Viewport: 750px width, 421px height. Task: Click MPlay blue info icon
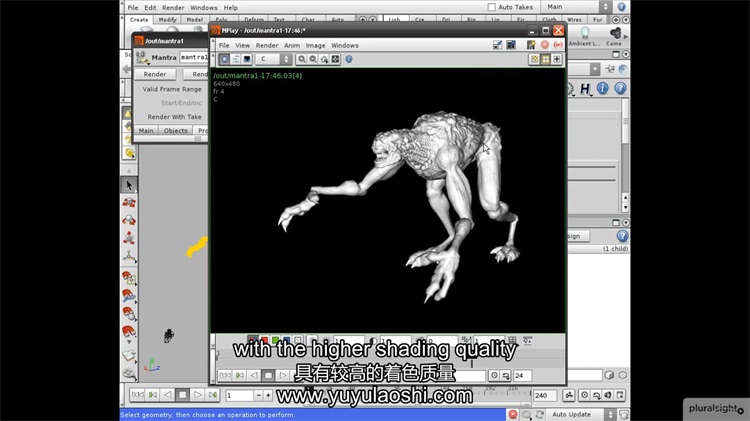[349, 59]
